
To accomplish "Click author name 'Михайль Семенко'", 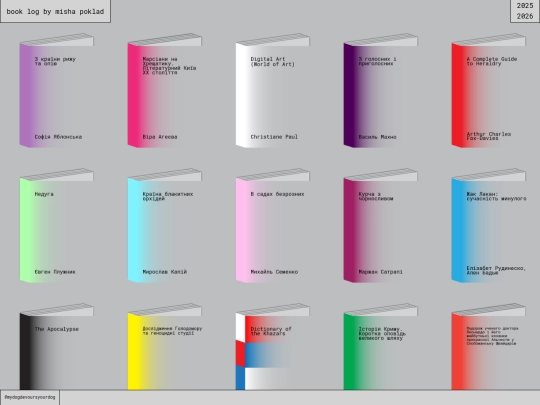I will (274, 272).
